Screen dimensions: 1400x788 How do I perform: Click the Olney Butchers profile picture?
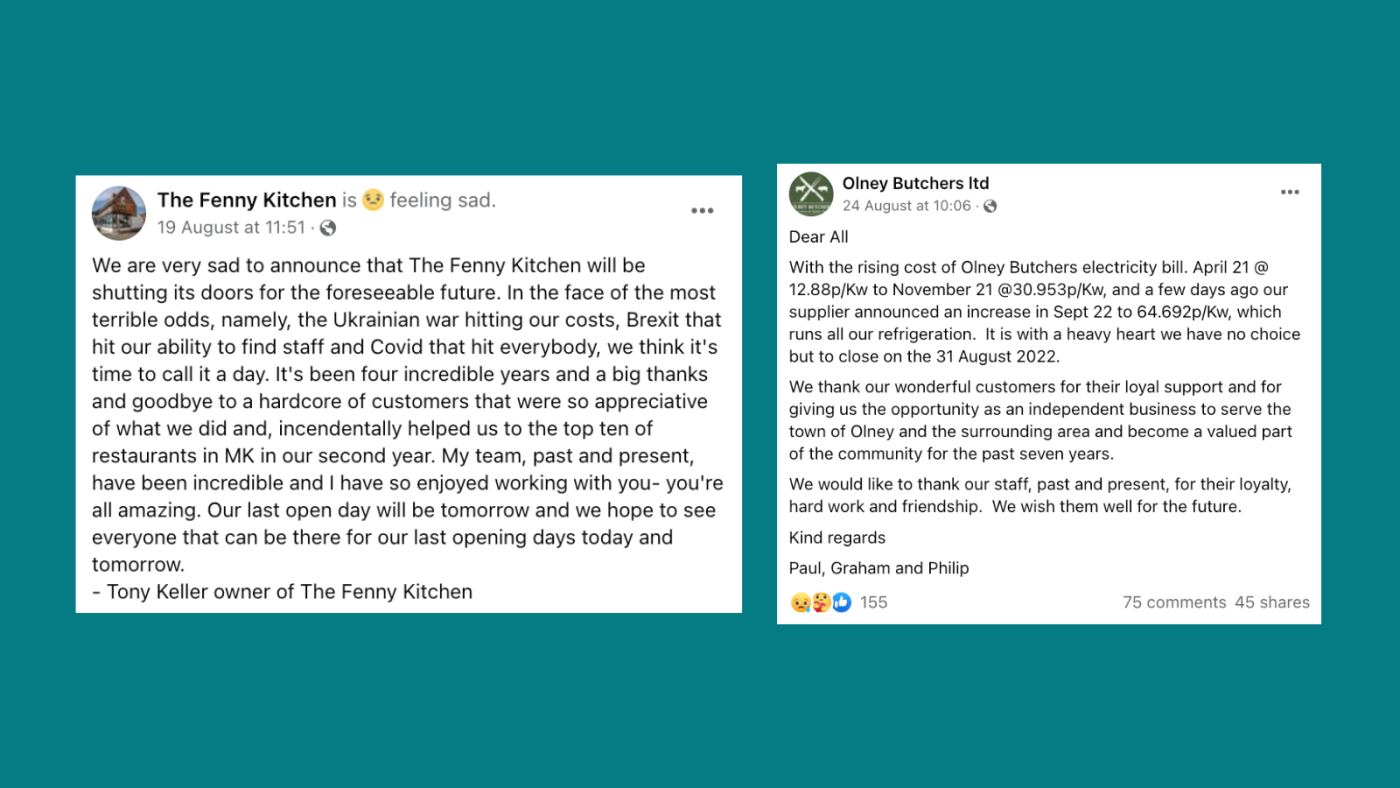pos(810,193)
